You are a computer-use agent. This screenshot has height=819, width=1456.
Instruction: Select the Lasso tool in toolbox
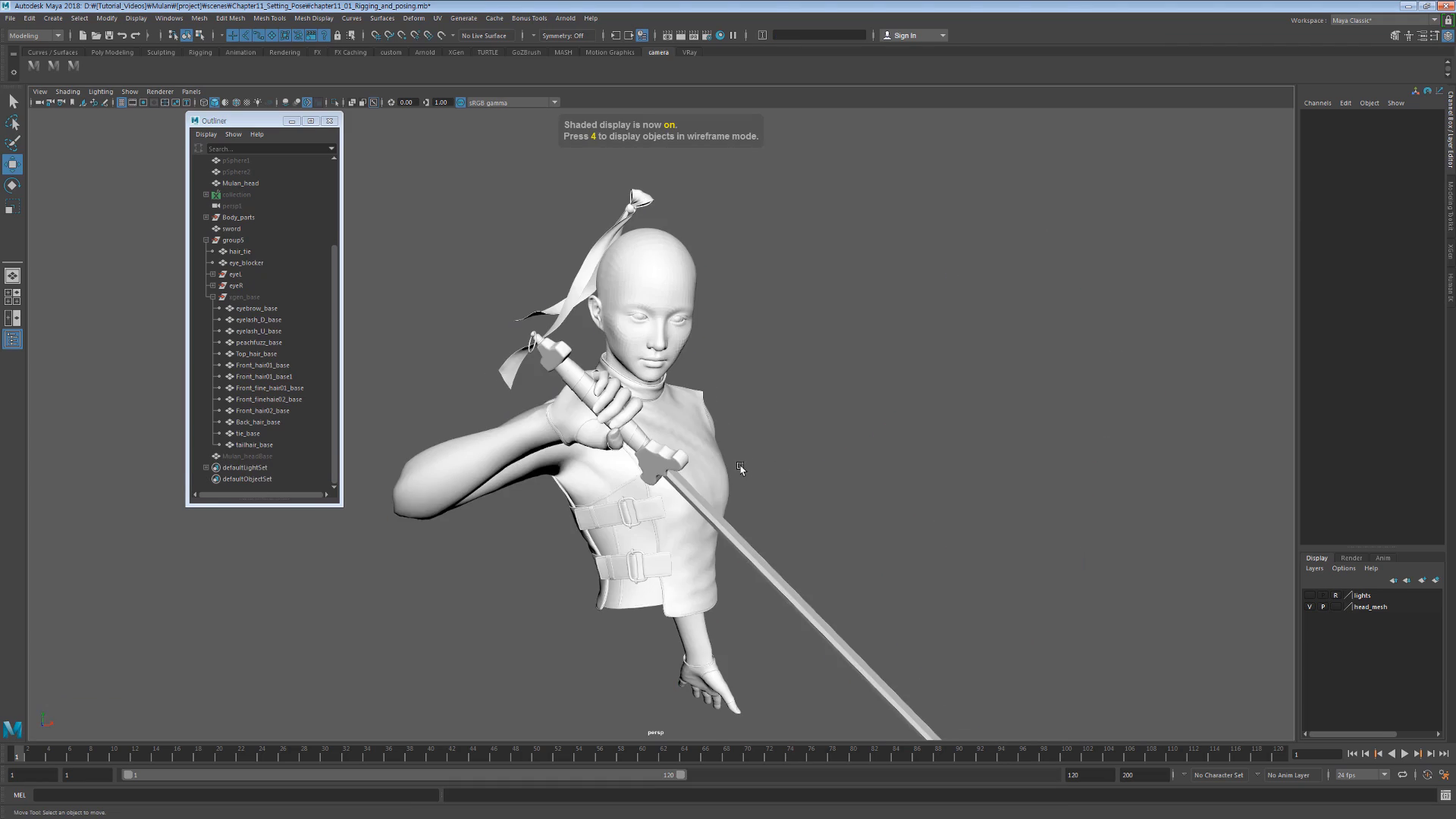coord(13,123)
